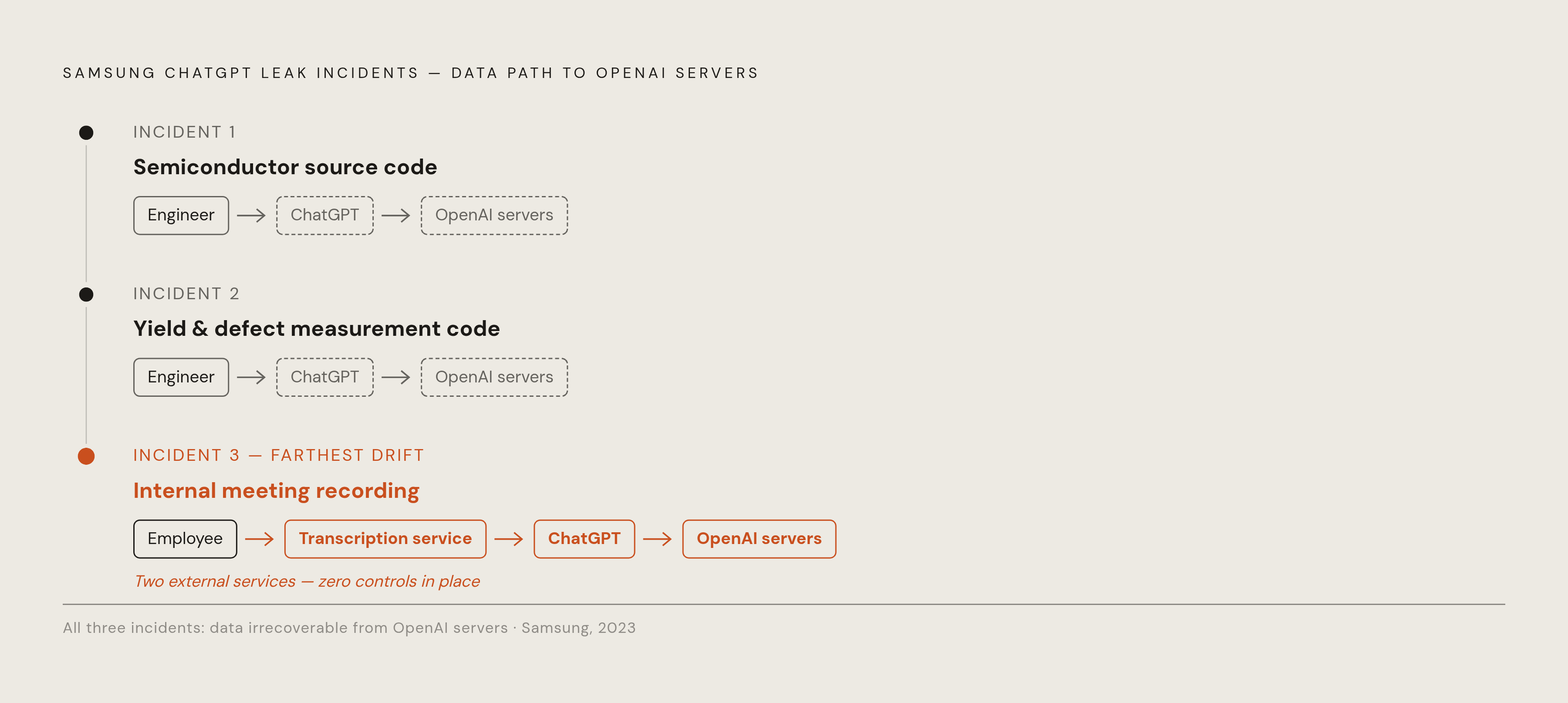Click the arrow between ChatGPT and OpenAI servers in Incident 1
Screen dimensions: 1568x703
tap(395, 216)
